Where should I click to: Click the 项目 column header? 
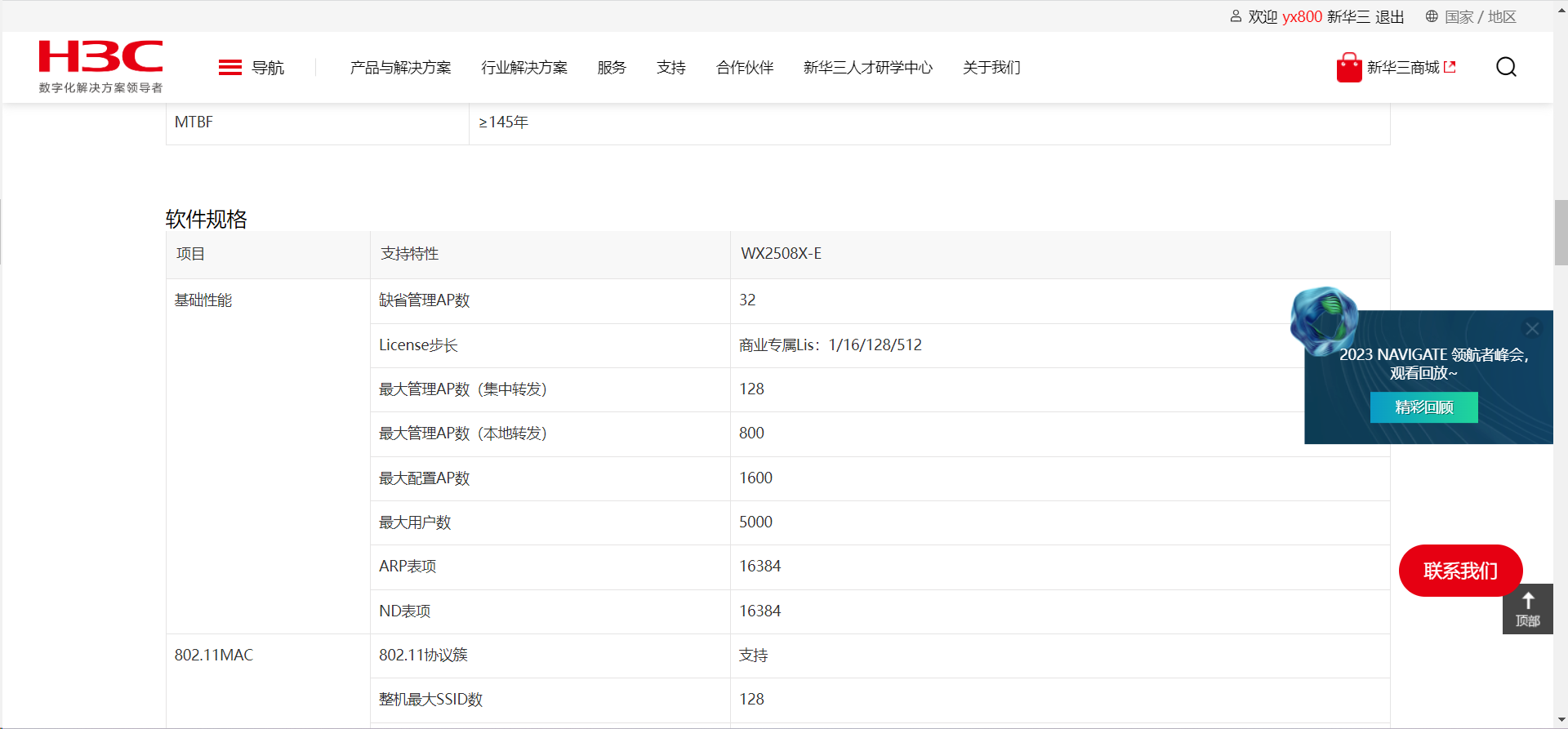[x=191, y=254]
